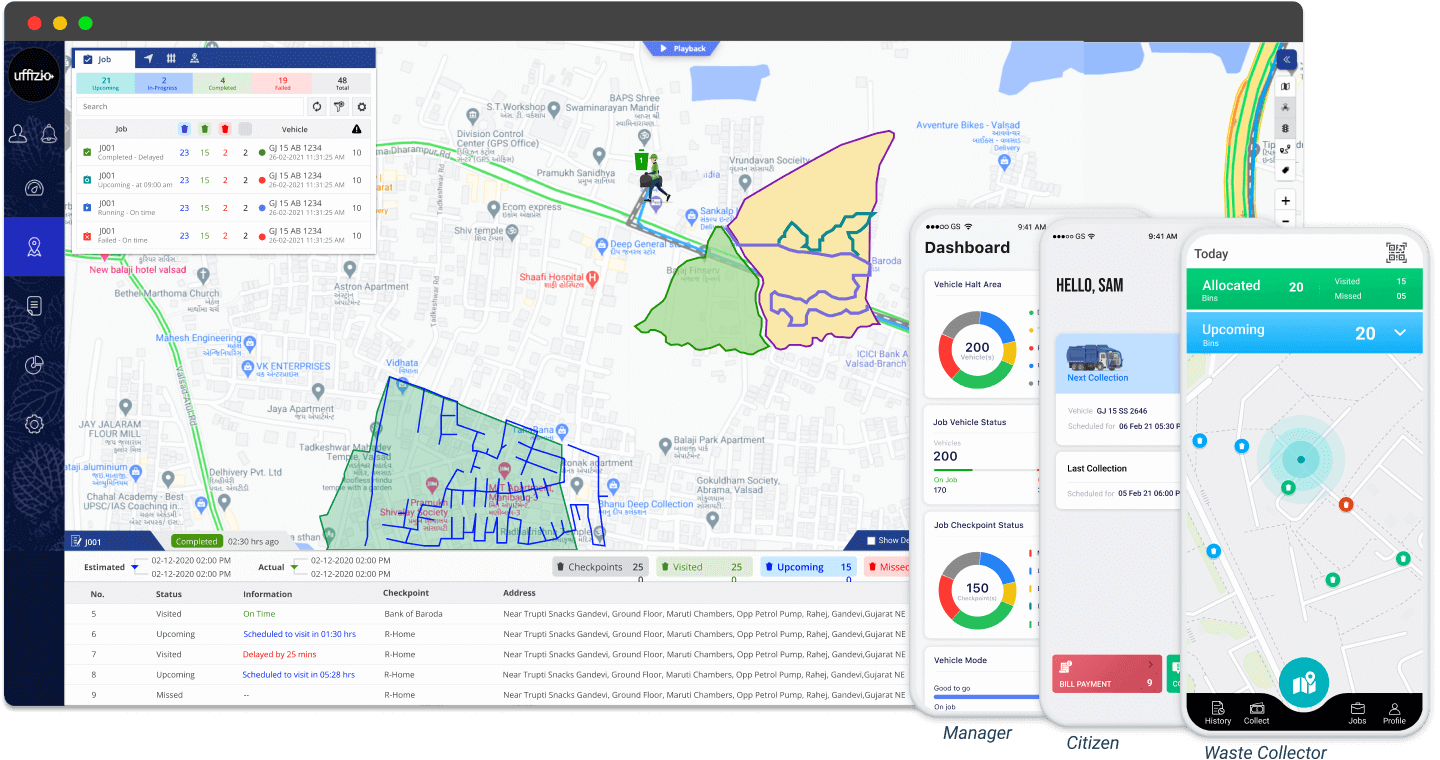Viewport: 1440px width, 760px height.
Task: Zoom in on the map
Action: 1286,201
